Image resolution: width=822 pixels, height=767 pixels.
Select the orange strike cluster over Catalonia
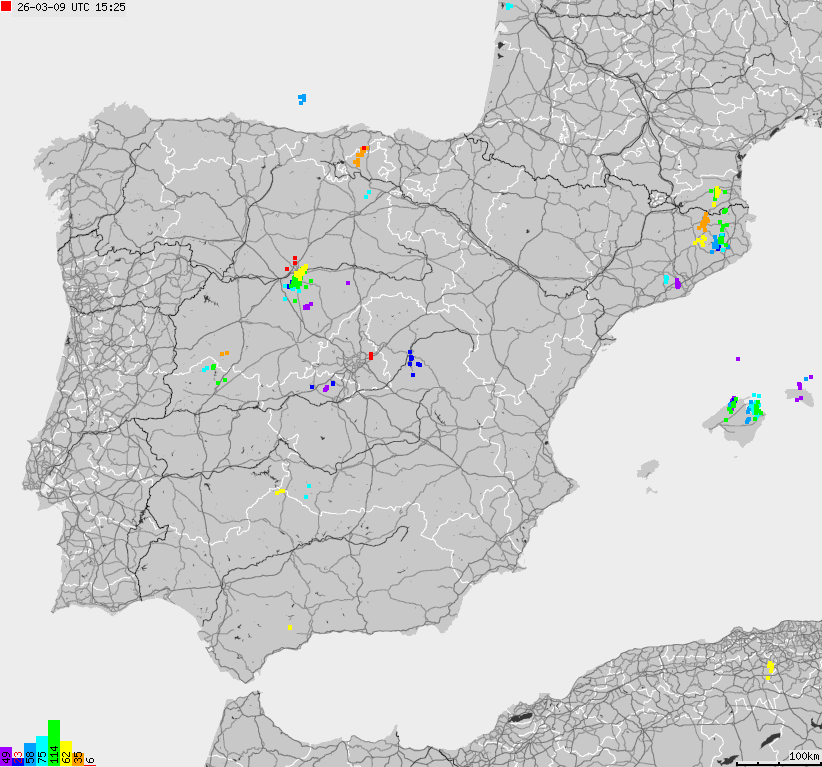tap(702, 222)
